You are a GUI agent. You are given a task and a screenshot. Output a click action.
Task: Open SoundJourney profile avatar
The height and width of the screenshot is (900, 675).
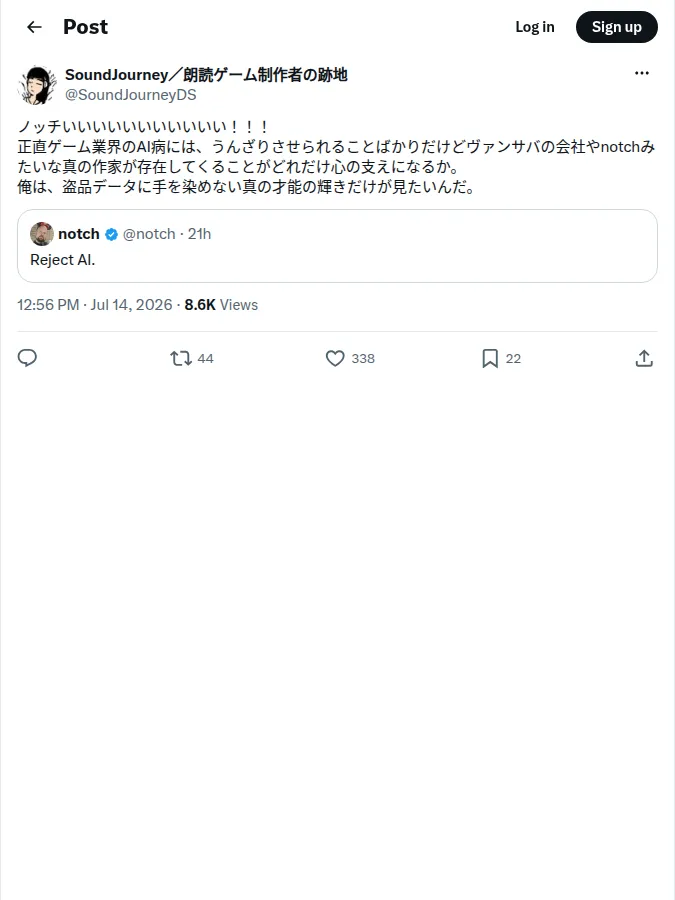pos(37,84)
